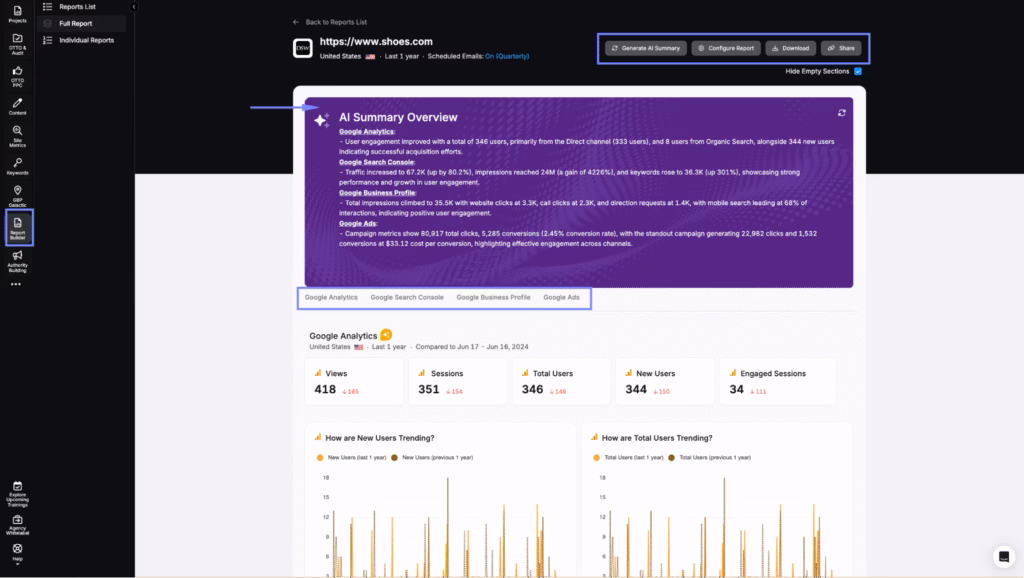
Task: Open Authority Building in the sidebar
Action: coord(16,262)
